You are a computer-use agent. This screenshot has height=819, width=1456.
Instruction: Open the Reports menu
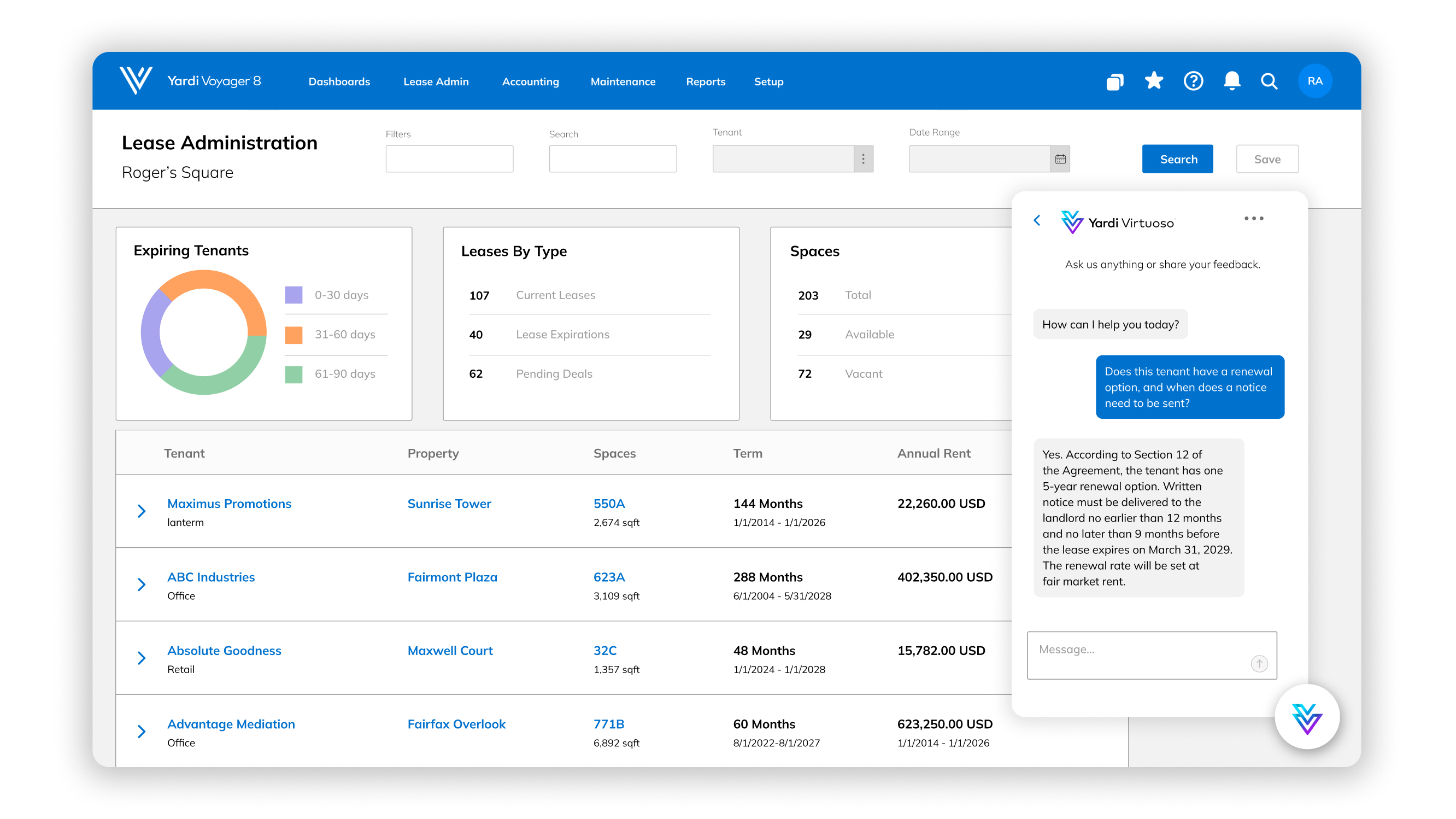coord(706,82)
